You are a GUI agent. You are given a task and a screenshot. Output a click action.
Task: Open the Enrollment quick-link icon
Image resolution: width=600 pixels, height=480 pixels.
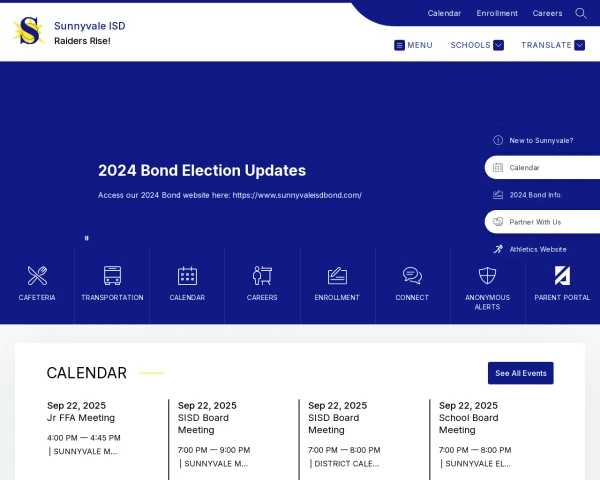337,275
